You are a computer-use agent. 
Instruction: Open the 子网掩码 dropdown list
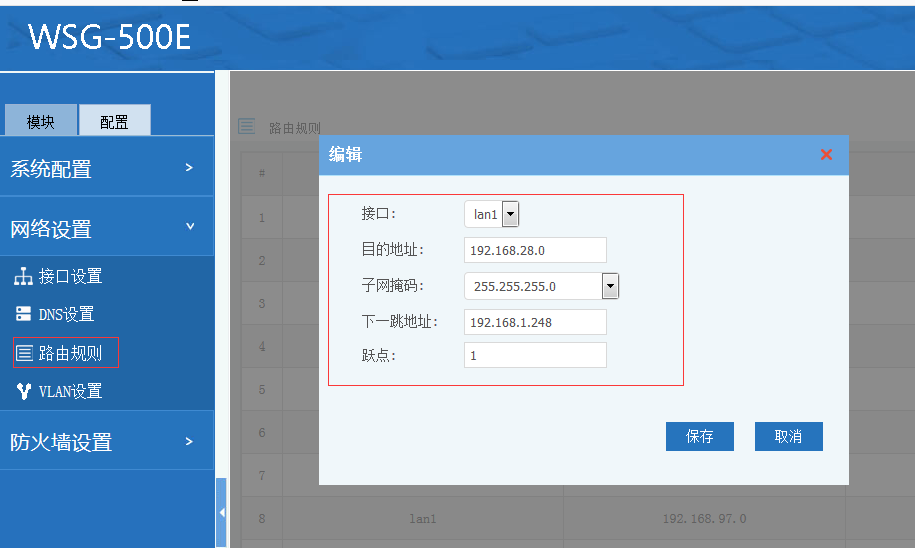610,287
